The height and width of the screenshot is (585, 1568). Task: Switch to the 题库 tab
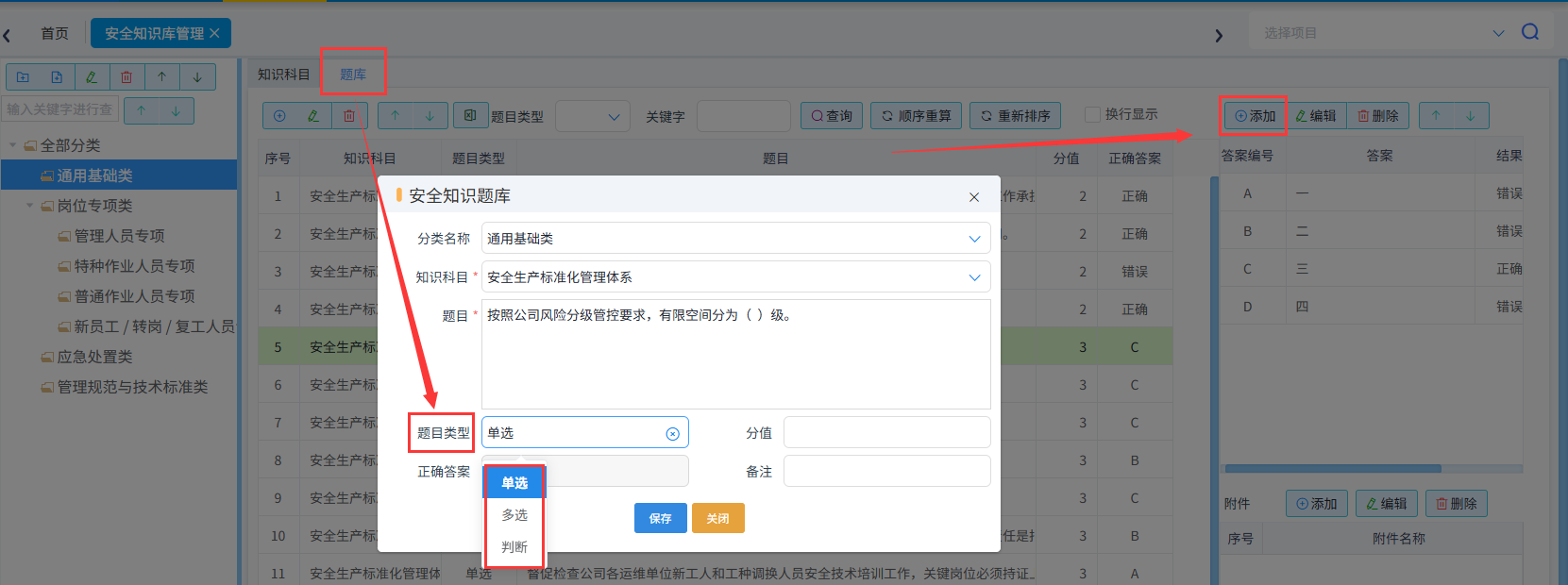point(353,75)
